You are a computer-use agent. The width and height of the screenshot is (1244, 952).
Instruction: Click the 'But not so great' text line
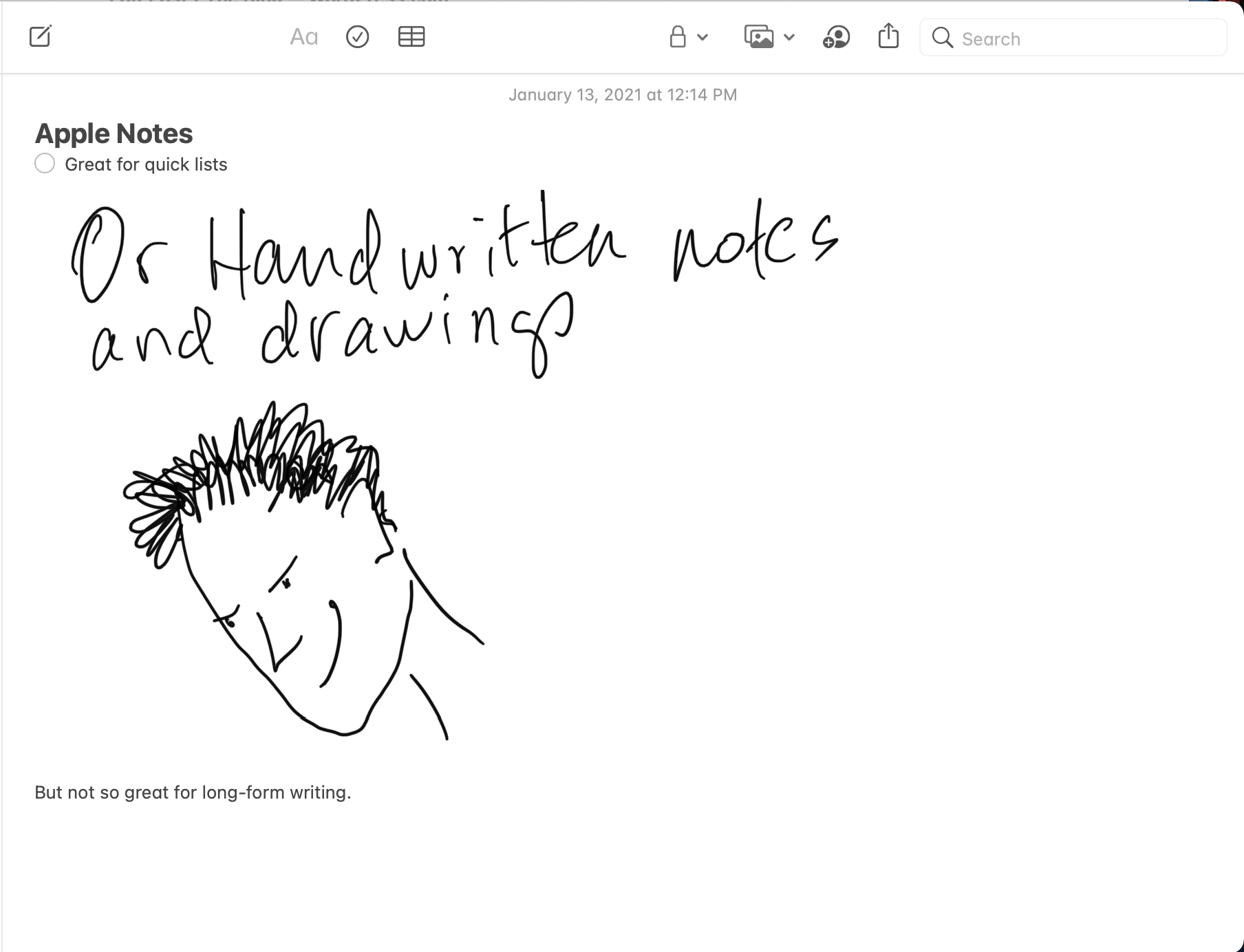[x=193, y=792]
